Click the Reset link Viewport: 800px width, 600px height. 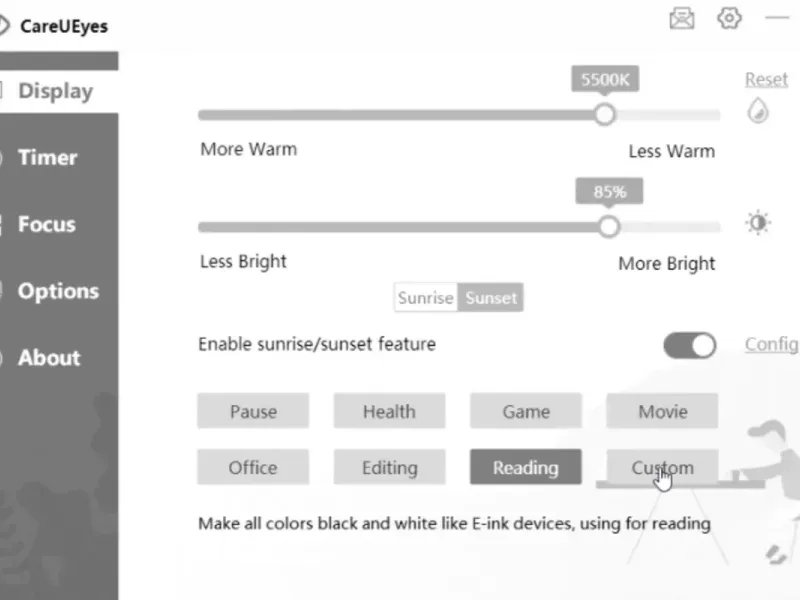coord(766,80)
